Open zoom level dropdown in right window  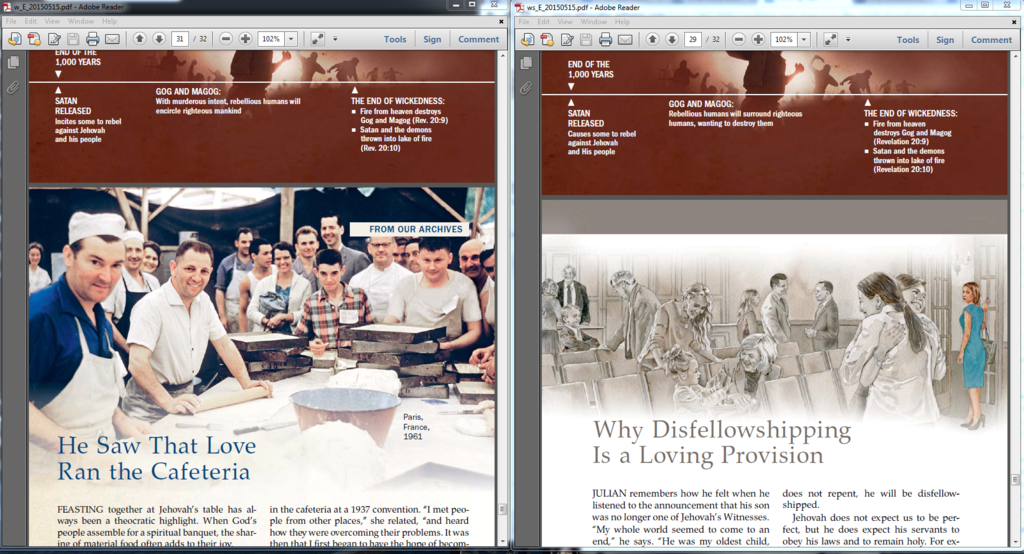coord(804,40)
